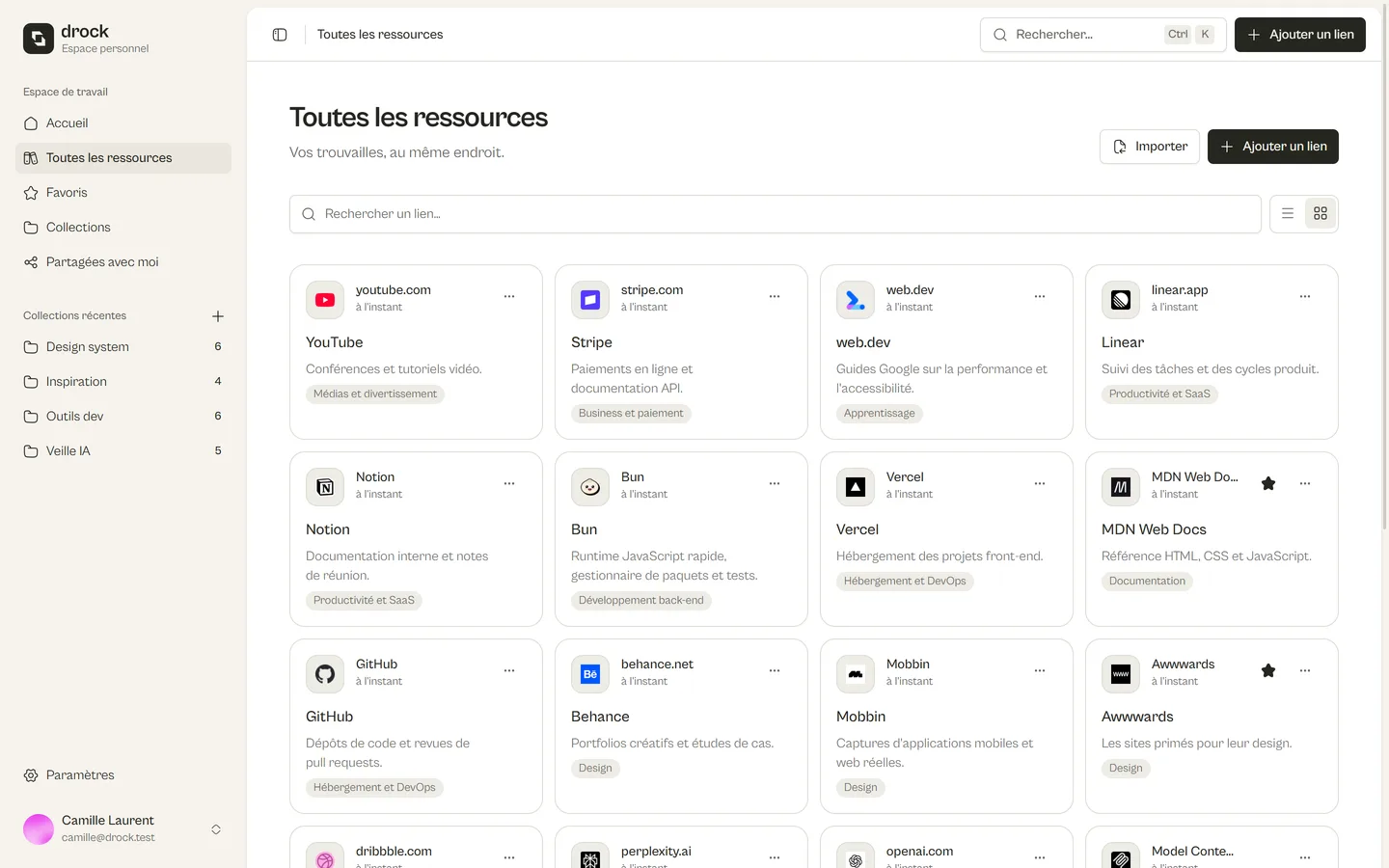Open options menu for the Awwwards card
The width and height of the screenshot is (1389, 868).
click(1305, 670)
